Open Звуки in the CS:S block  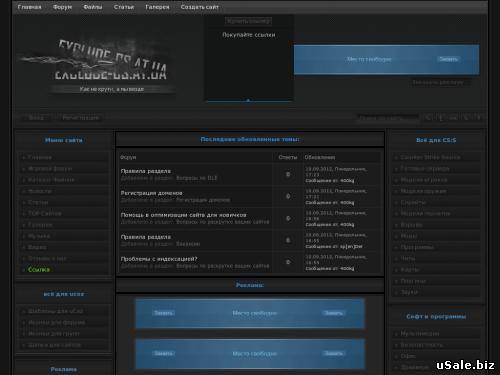coord(409,292)
